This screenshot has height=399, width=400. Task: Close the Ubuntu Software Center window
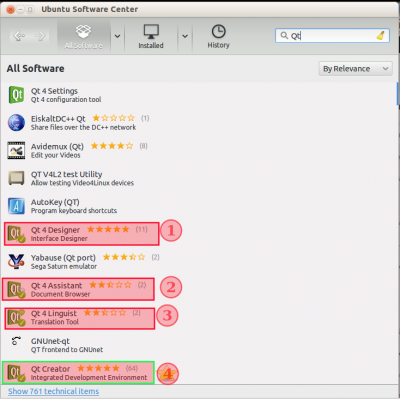click(10, 10)
